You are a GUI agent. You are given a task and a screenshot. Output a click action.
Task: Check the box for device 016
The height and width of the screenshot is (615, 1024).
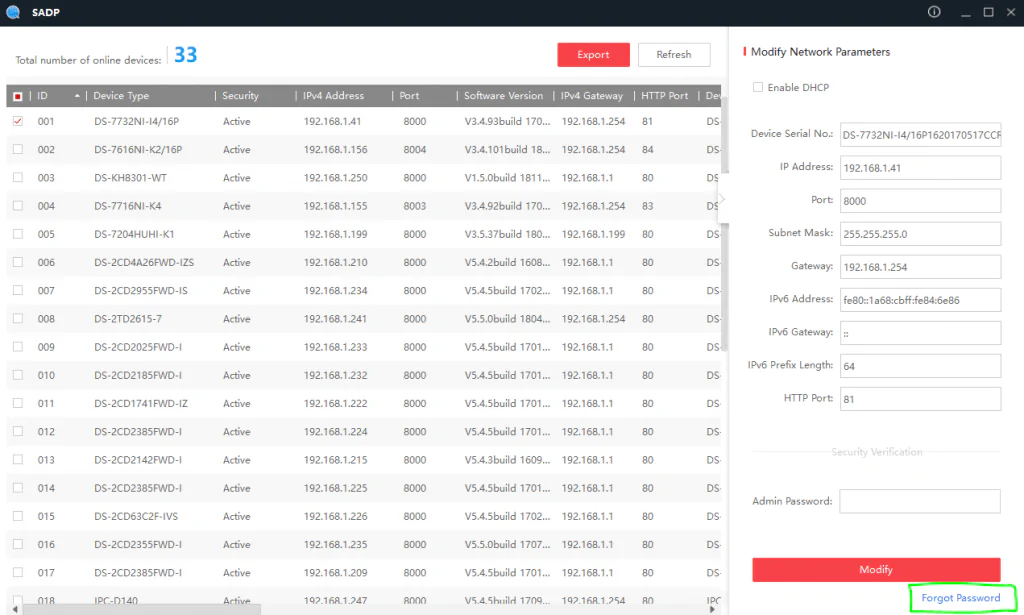click(18, 544)
